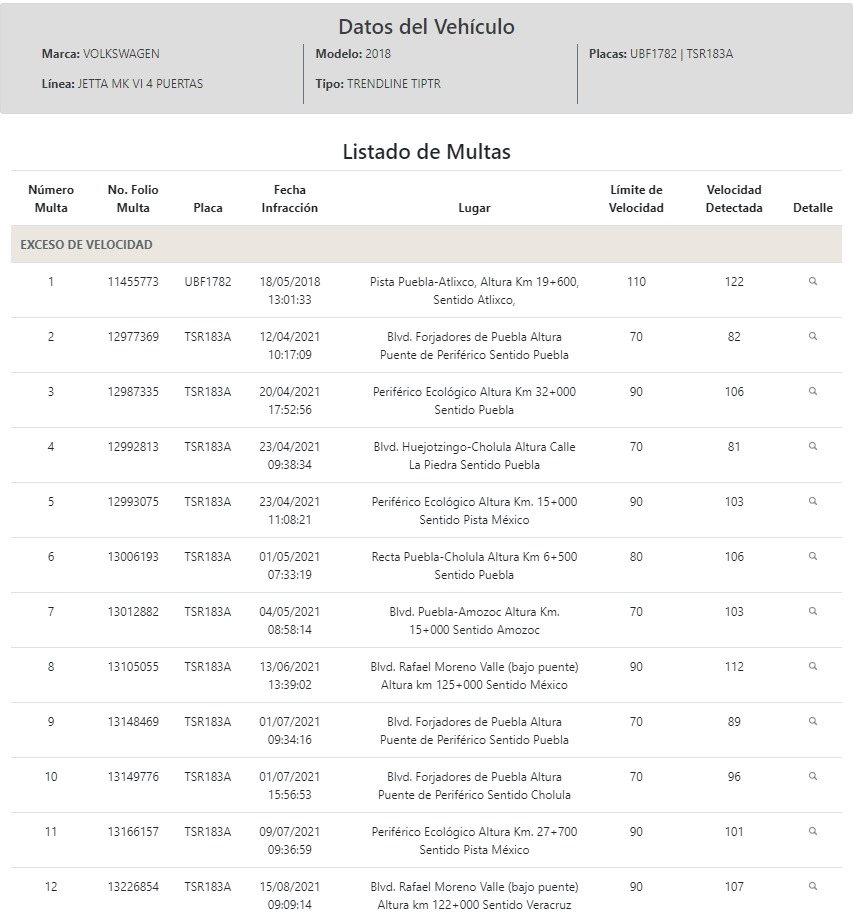View details of fine number 3
Image resolution: width=853 pixels, height=915 pixels.
(x=812, y=391)
